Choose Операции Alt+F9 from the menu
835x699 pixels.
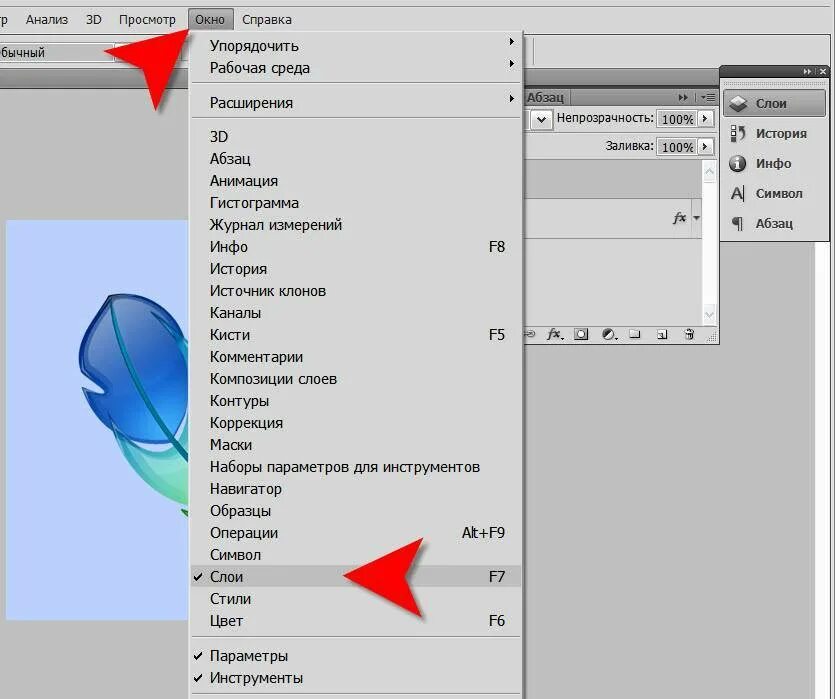[x=356, y=533]
